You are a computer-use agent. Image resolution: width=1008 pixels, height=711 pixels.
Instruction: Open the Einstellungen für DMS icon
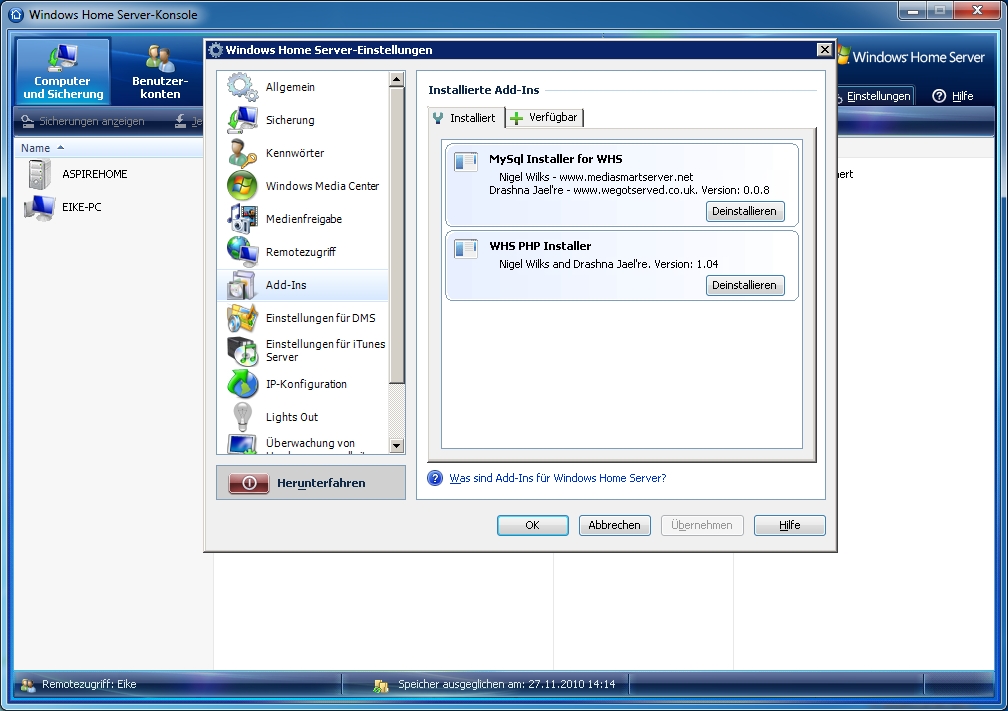242,318
